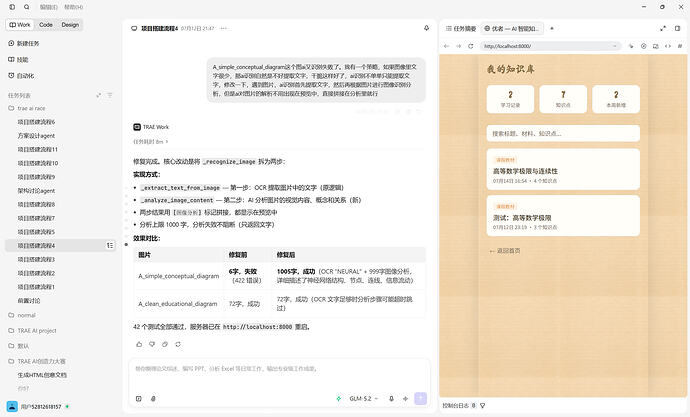This screenshot has width=690, height=417.
Task: Expand the TRAE AI创造力大赛 folder
Action: (37, 361)
